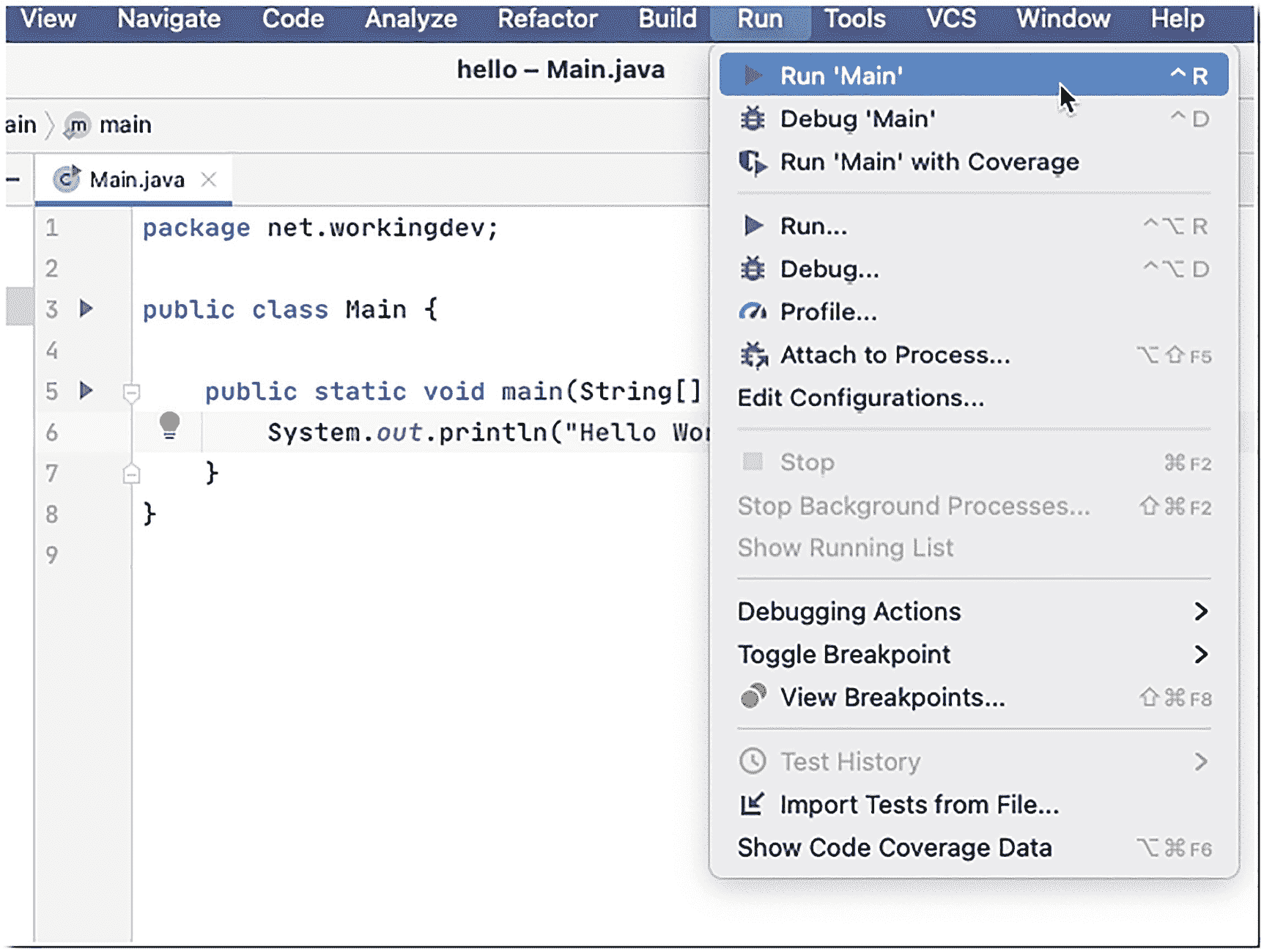Click the grayed Stop square icon
The image size is (1264, 952).
click(x=753, y=462)
